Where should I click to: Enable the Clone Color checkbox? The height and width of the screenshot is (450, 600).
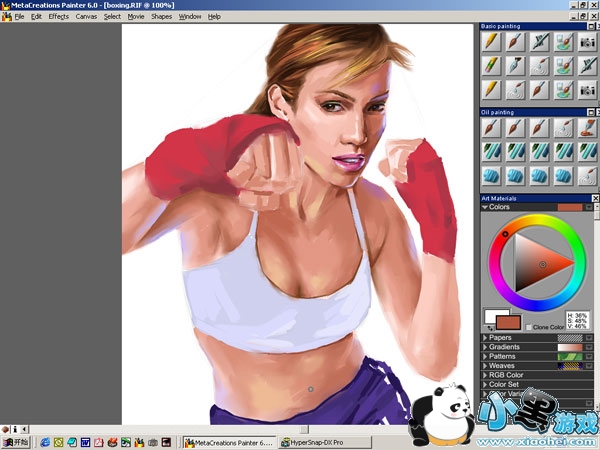point(529,327)
